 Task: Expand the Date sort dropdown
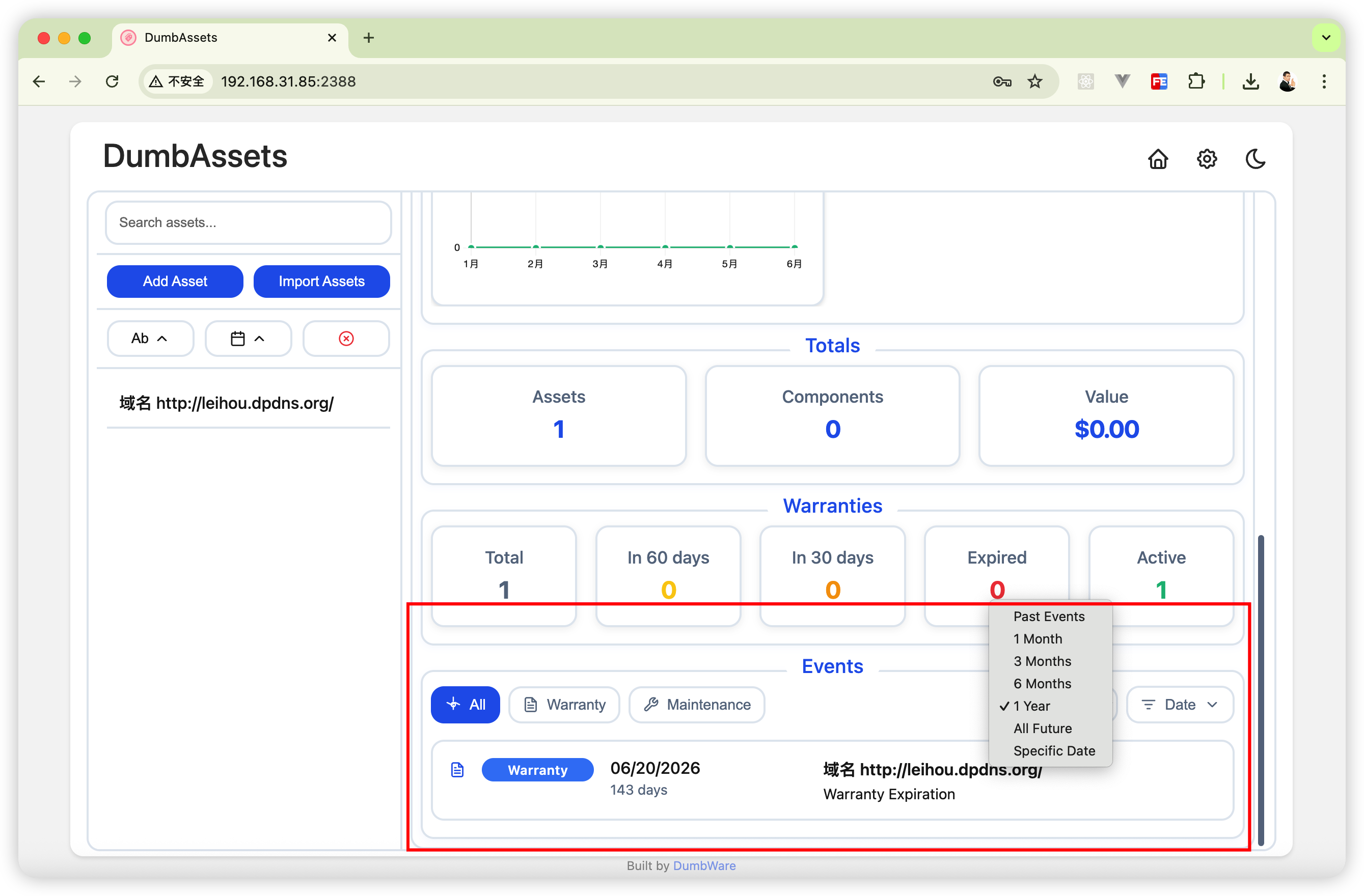(x=1180, y=705)
